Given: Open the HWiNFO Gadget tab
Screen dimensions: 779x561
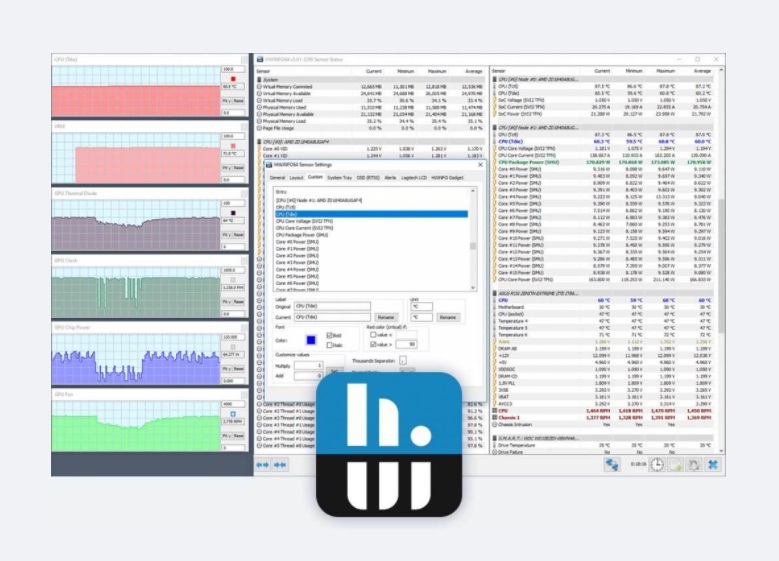Looking at the screenshot, I should pos(447,177).
